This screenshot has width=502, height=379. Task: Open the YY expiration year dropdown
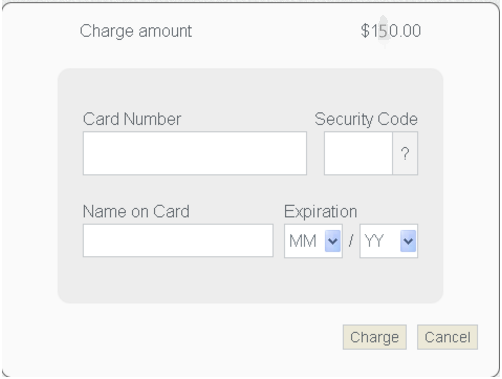[x=389, y=241]
